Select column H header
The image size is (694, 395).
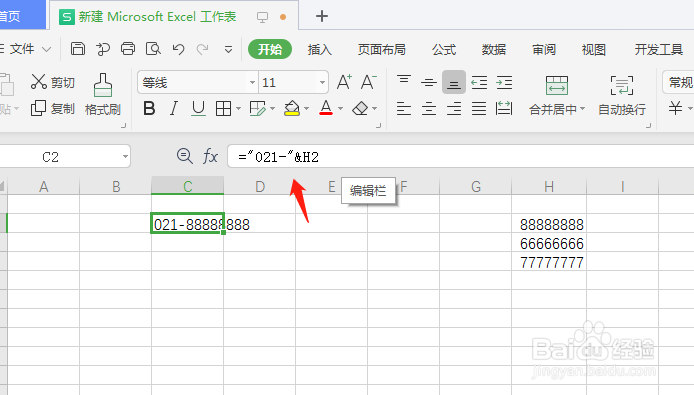(549, 186)
